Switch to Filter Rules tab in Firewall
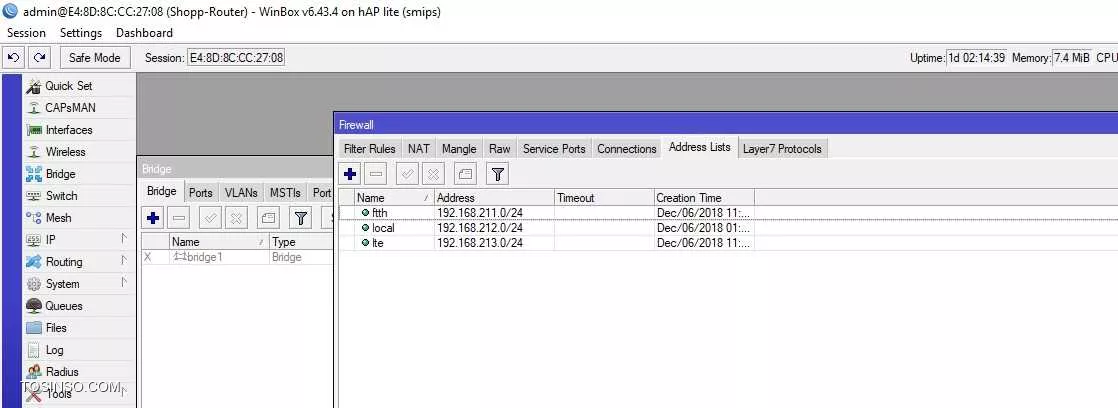The image size is (1118, 408). (369, 149)
